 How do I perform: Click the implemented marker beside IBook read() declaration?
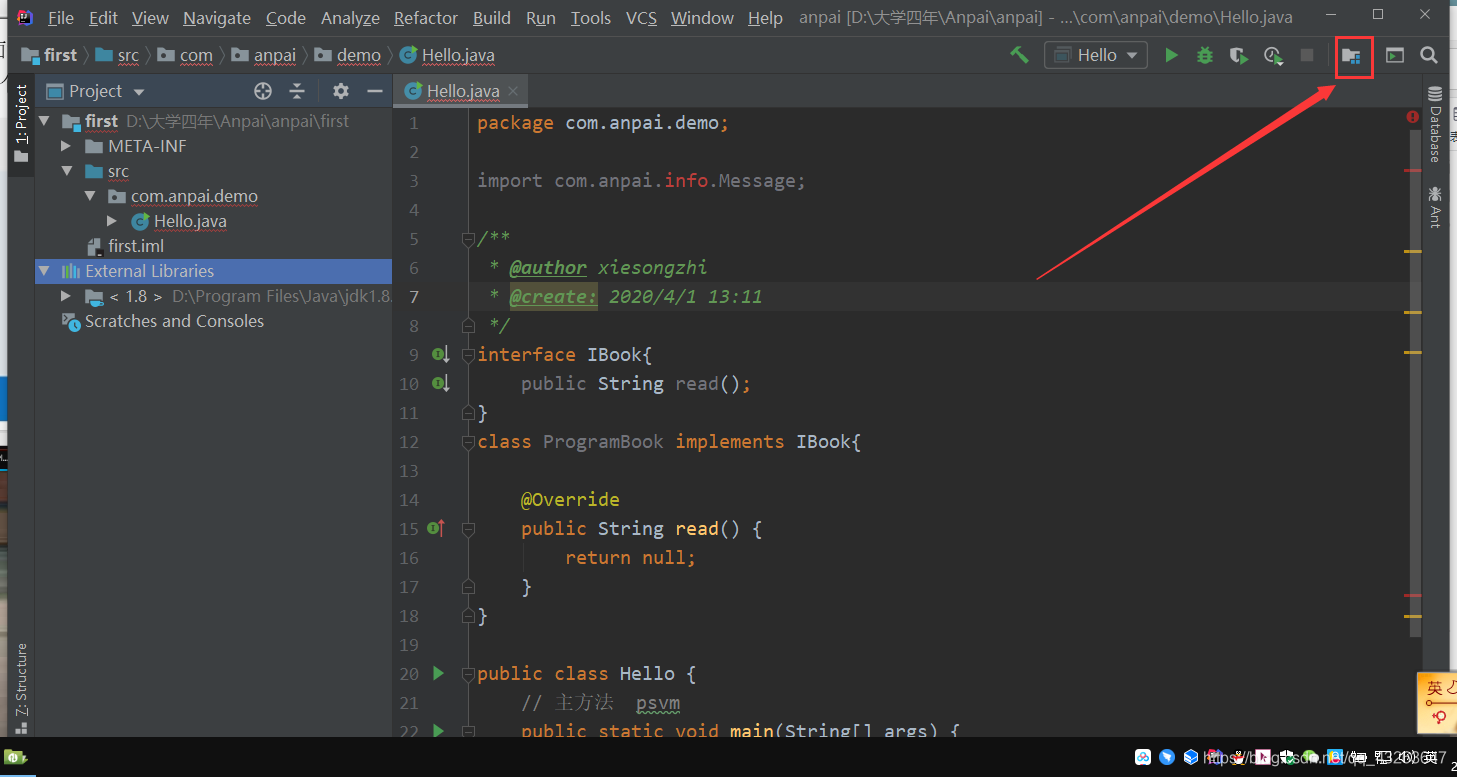440,383
